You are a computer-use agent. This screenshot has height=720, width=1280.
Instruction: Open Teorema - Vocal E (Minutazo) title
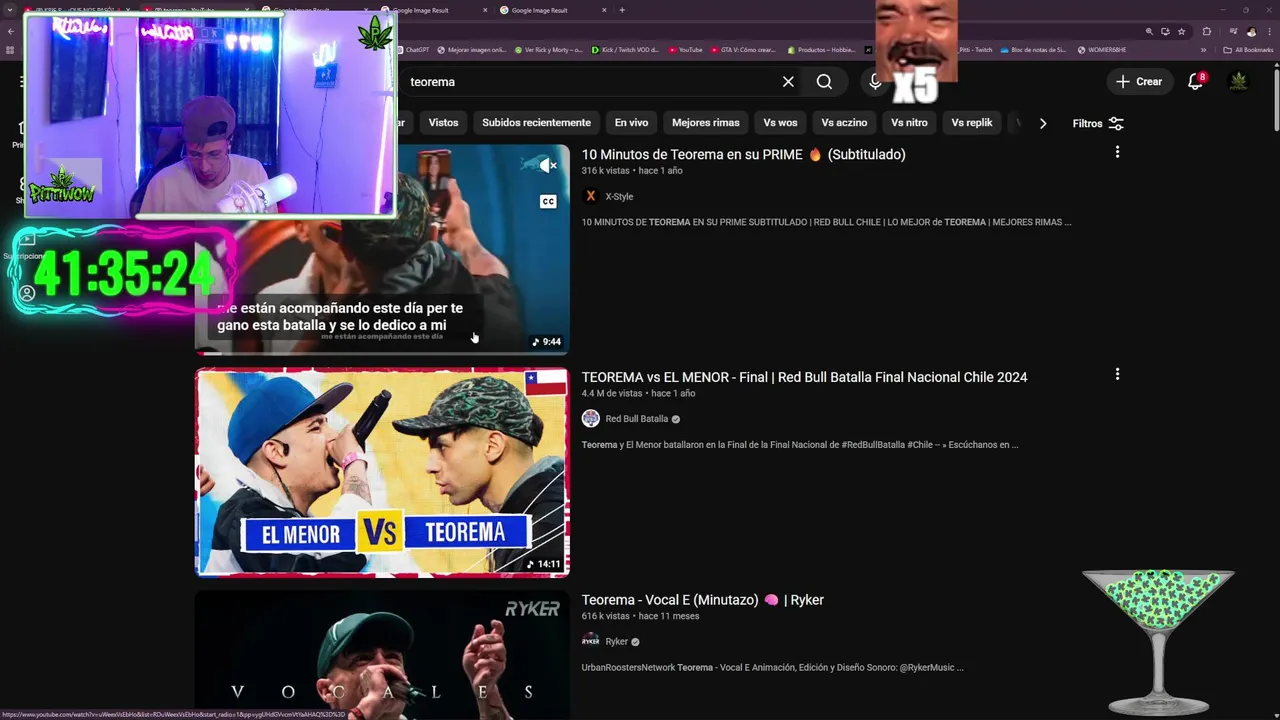702,600
